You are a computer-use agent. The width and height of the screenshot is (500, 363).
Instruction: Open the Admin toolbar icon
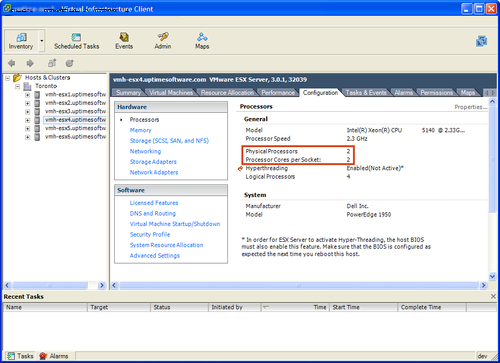163,37
